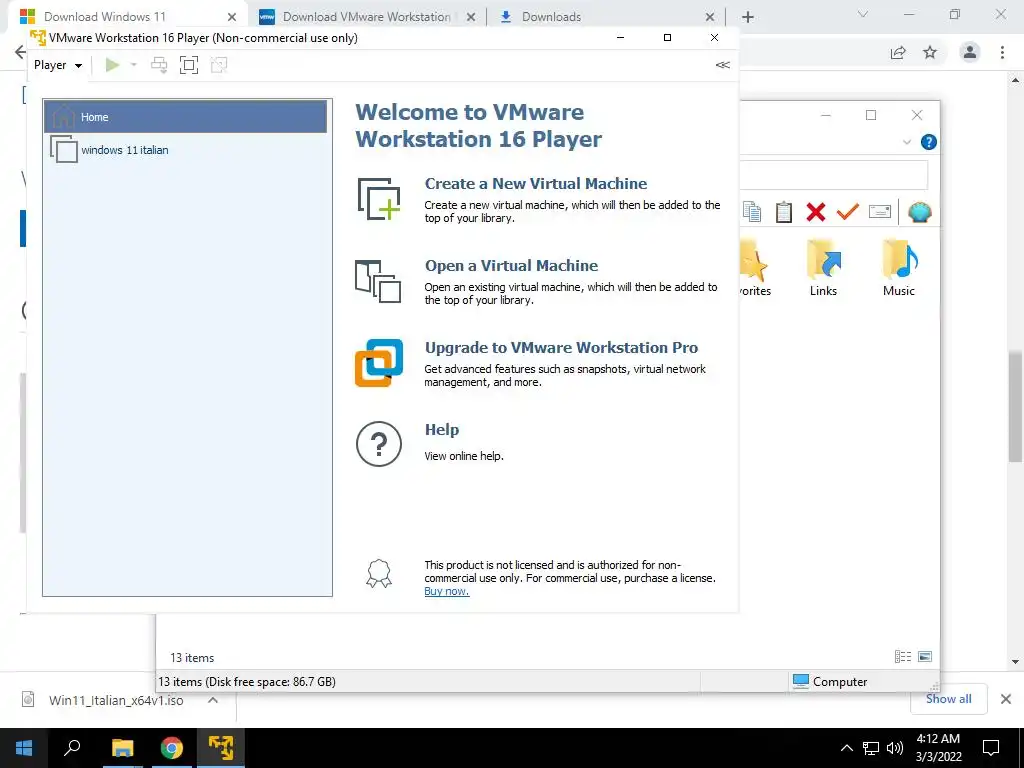The image size is (1024, 768).
Task: Open the Player menu in VMware
Action: (57, 65)
